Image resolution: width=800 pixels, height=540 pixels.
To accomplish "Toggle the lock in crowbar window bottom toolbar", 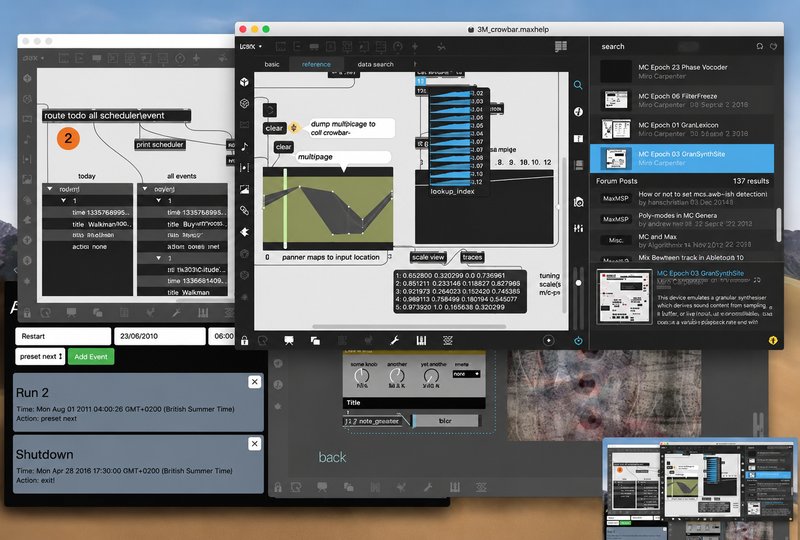I will click(244, 340).
